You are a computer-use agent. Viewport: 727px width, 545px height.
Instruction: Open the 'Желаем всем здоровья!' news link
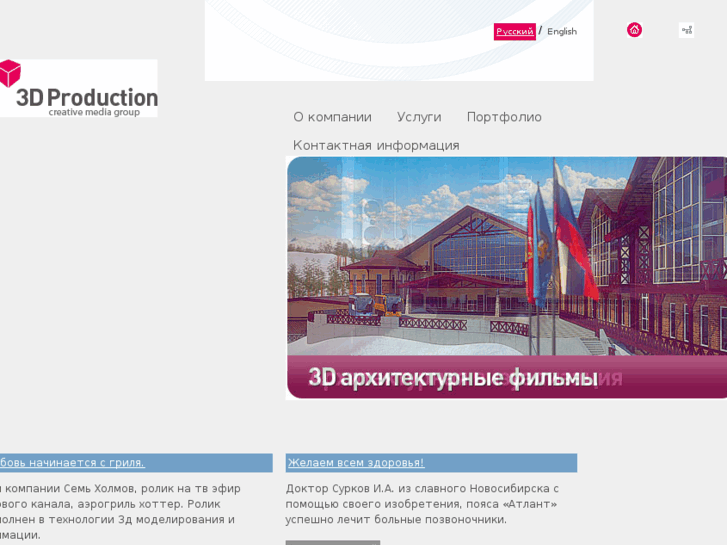point(356,462)
